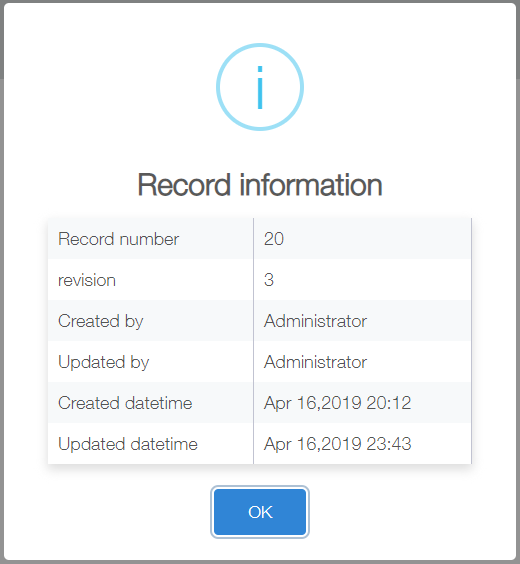Select the Created by label
This screenshot has height=564, width=520.
click(101, 321)
